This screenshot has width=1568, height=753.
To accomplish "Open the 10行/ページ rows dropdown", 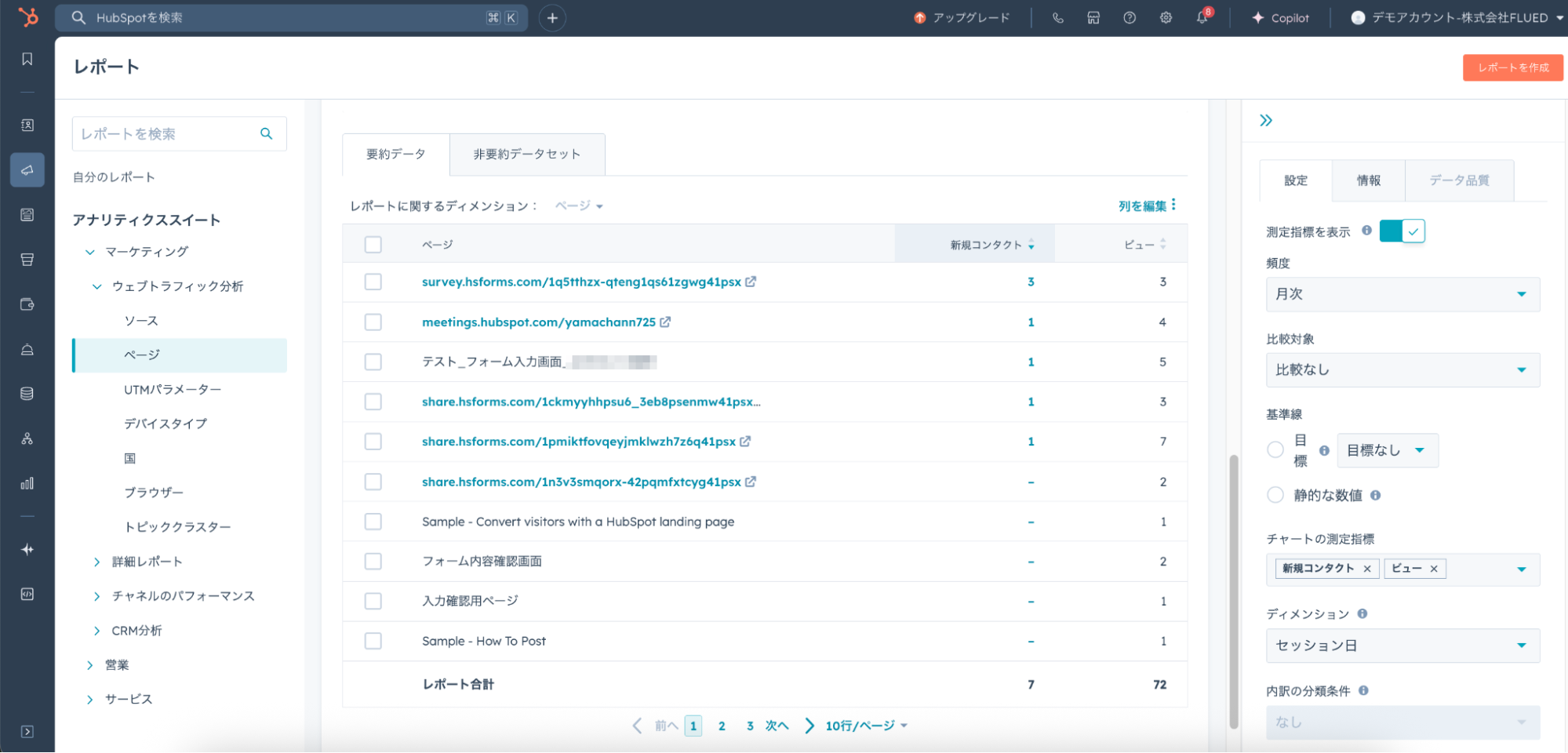I will (866, 726).
